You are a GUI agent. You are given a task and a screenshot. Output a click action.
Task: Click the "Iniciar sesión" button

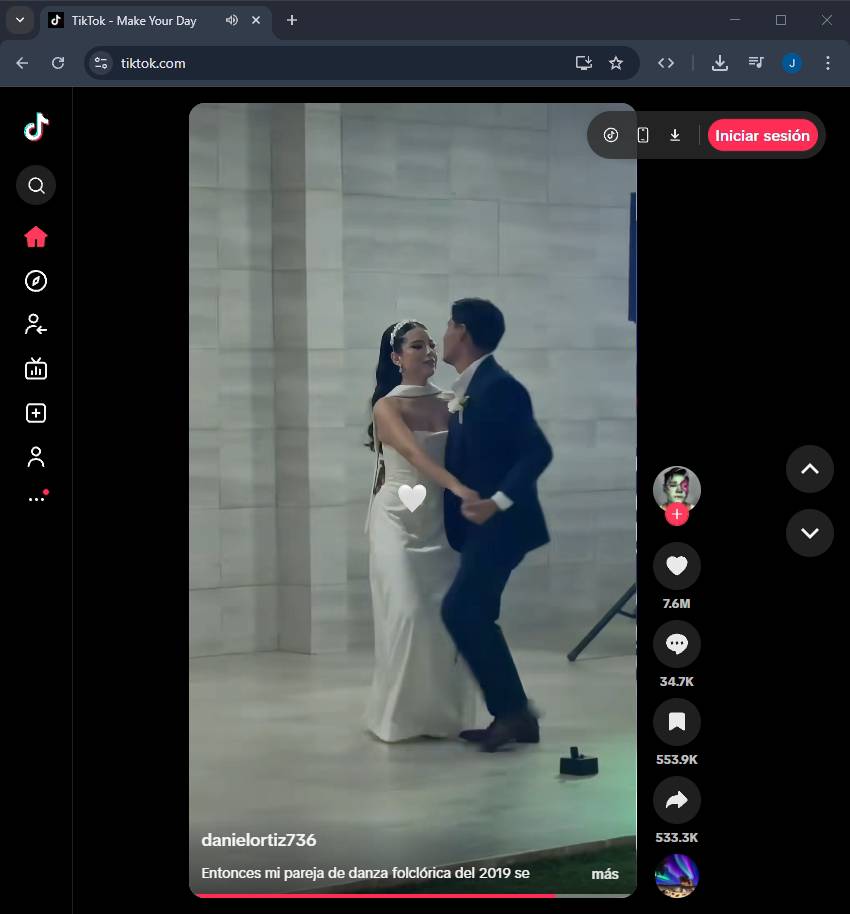point(762,135)
